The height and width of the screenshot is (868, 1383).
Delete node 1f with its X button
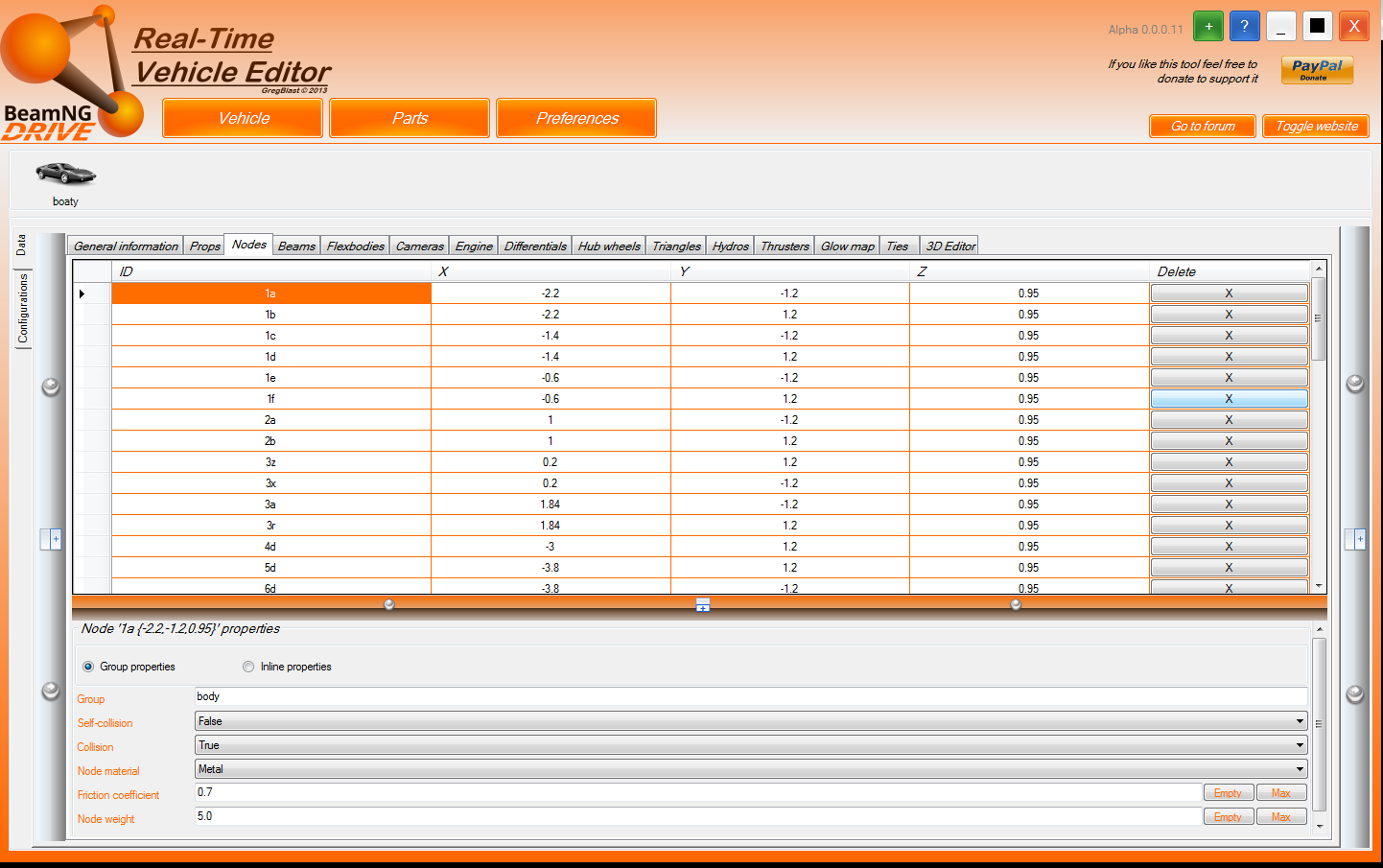click(x=1229, y=399)
